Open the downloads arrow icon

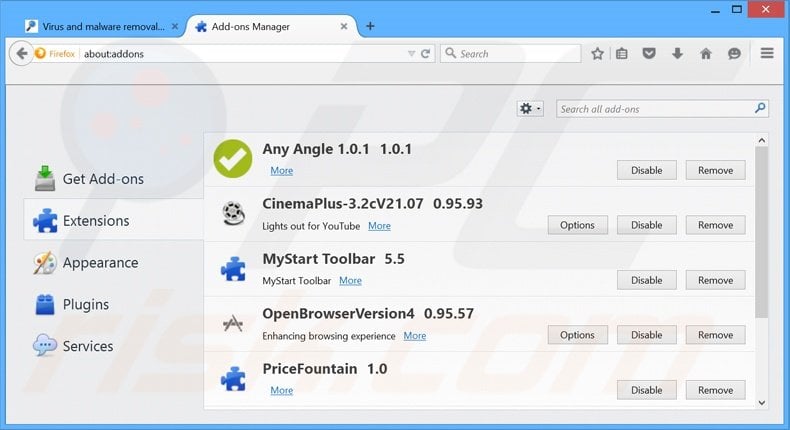coord(678,53)
